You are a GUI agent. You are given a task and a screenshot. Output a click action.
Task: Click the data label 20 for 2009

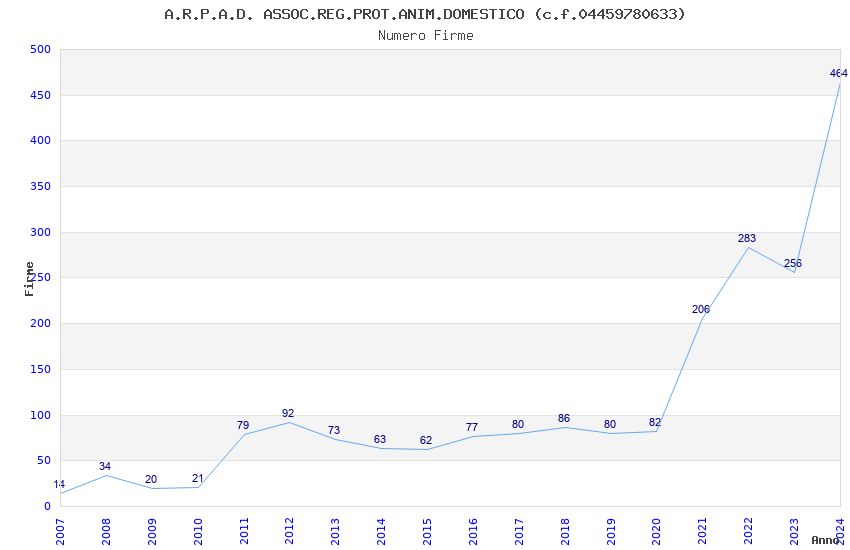[151, 480]
